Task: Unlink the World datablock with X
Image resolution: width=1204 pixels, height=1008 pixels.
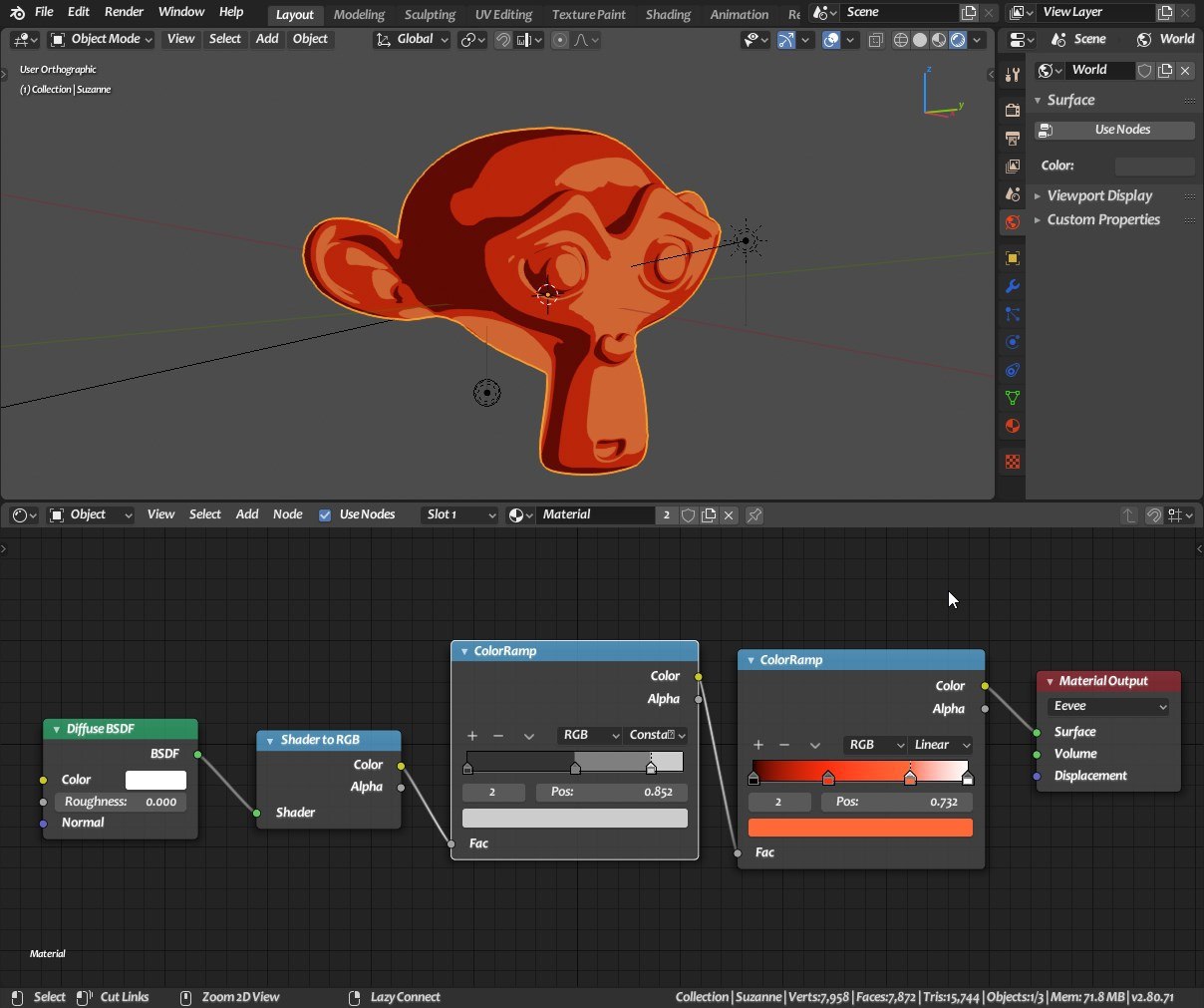Action: coord(1185,70)
